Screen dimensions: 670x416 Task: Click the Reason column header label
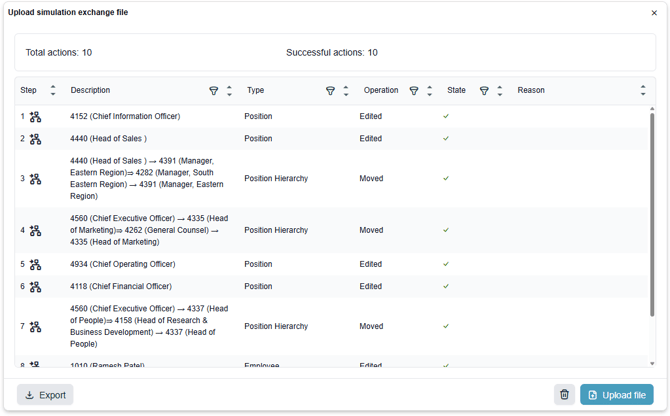point(531,90)
